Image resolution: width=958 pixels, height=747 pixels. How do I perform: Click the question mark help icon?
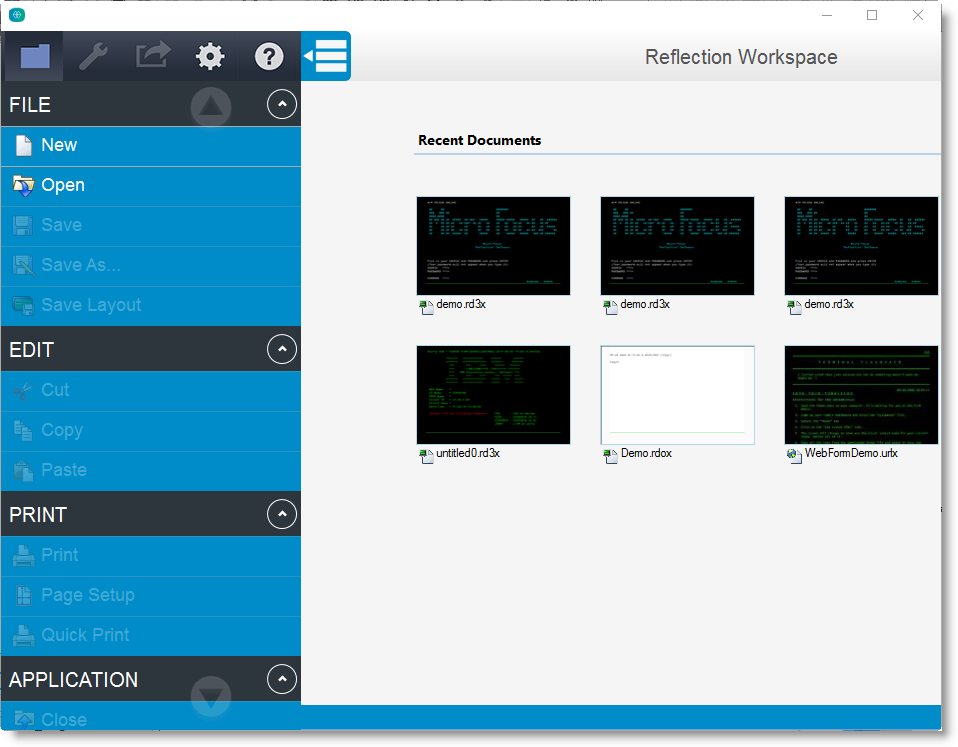pos(269,56)
